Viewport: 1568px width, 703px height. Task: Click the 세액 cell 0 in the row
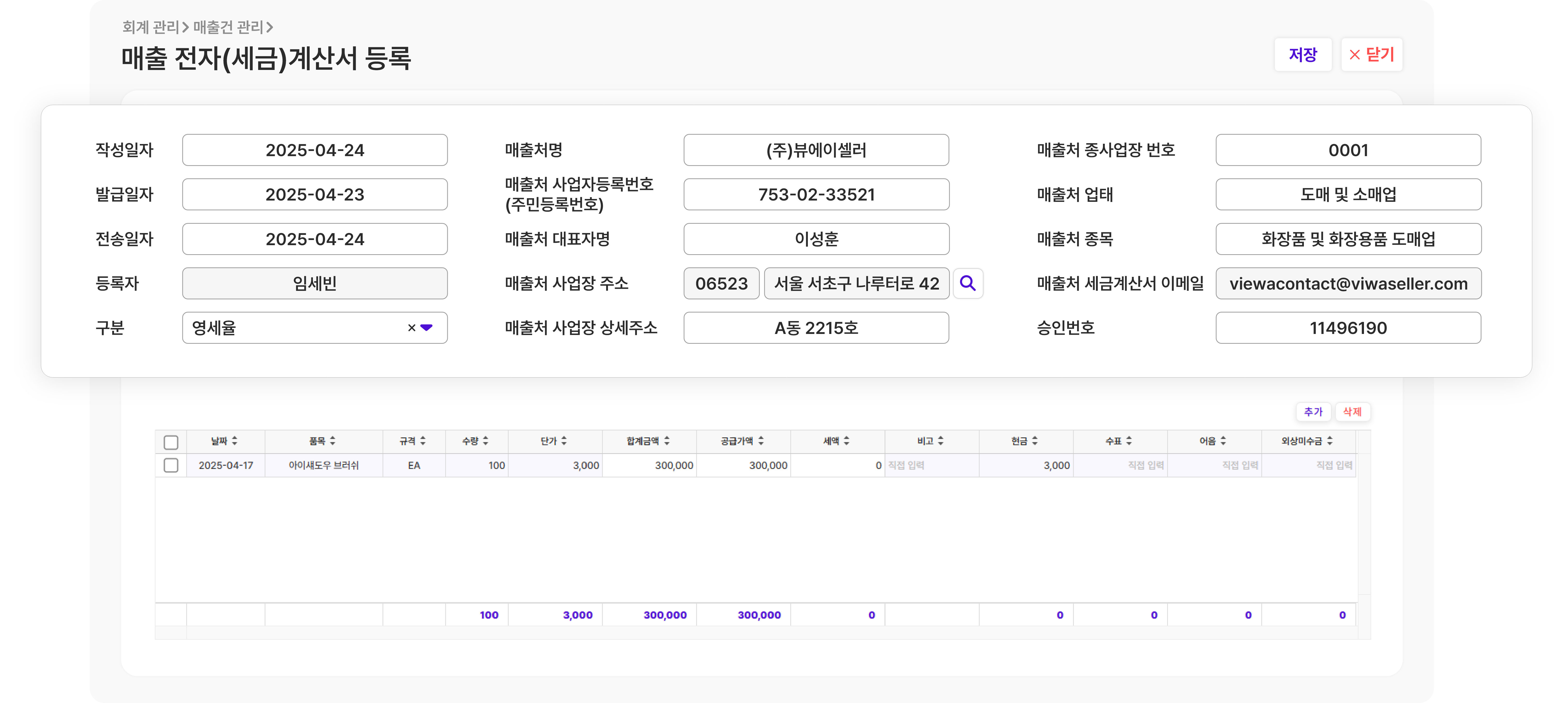[x=838, y=465]
